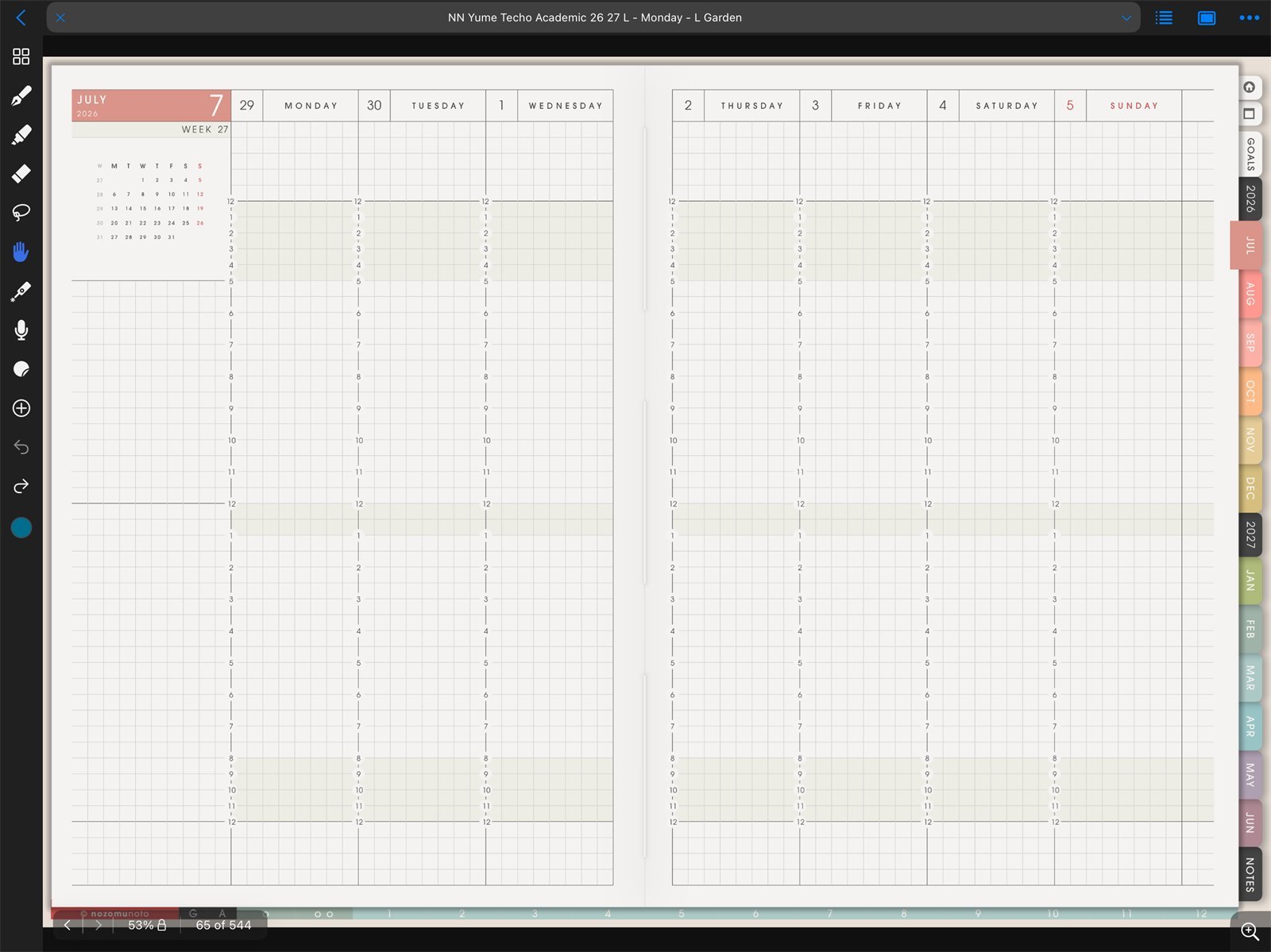Screen dimensions: 1271x952
Task: Open search with magnifier icon
Action: pyautogui.click(x=1250, y=931)
